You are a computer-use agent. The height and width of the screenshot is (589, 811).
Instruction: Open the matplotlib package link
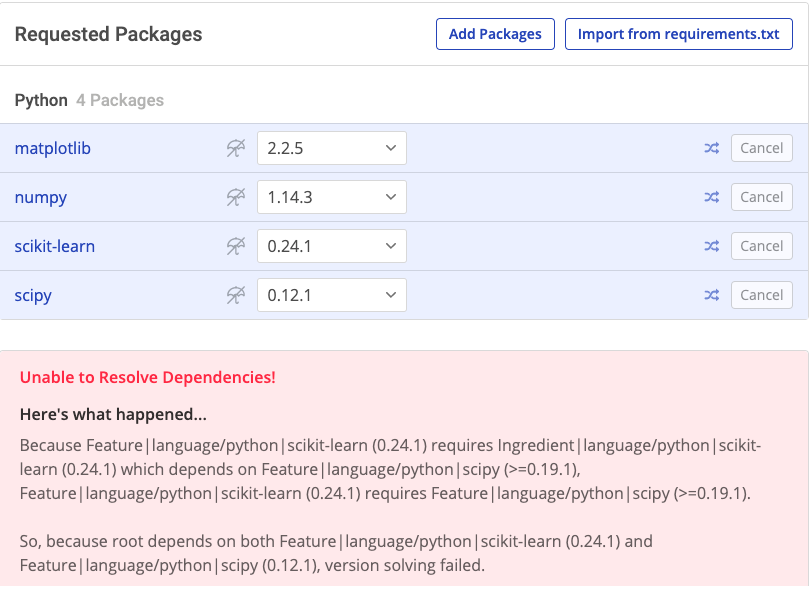pyautogui.click(x=52, y=148)
